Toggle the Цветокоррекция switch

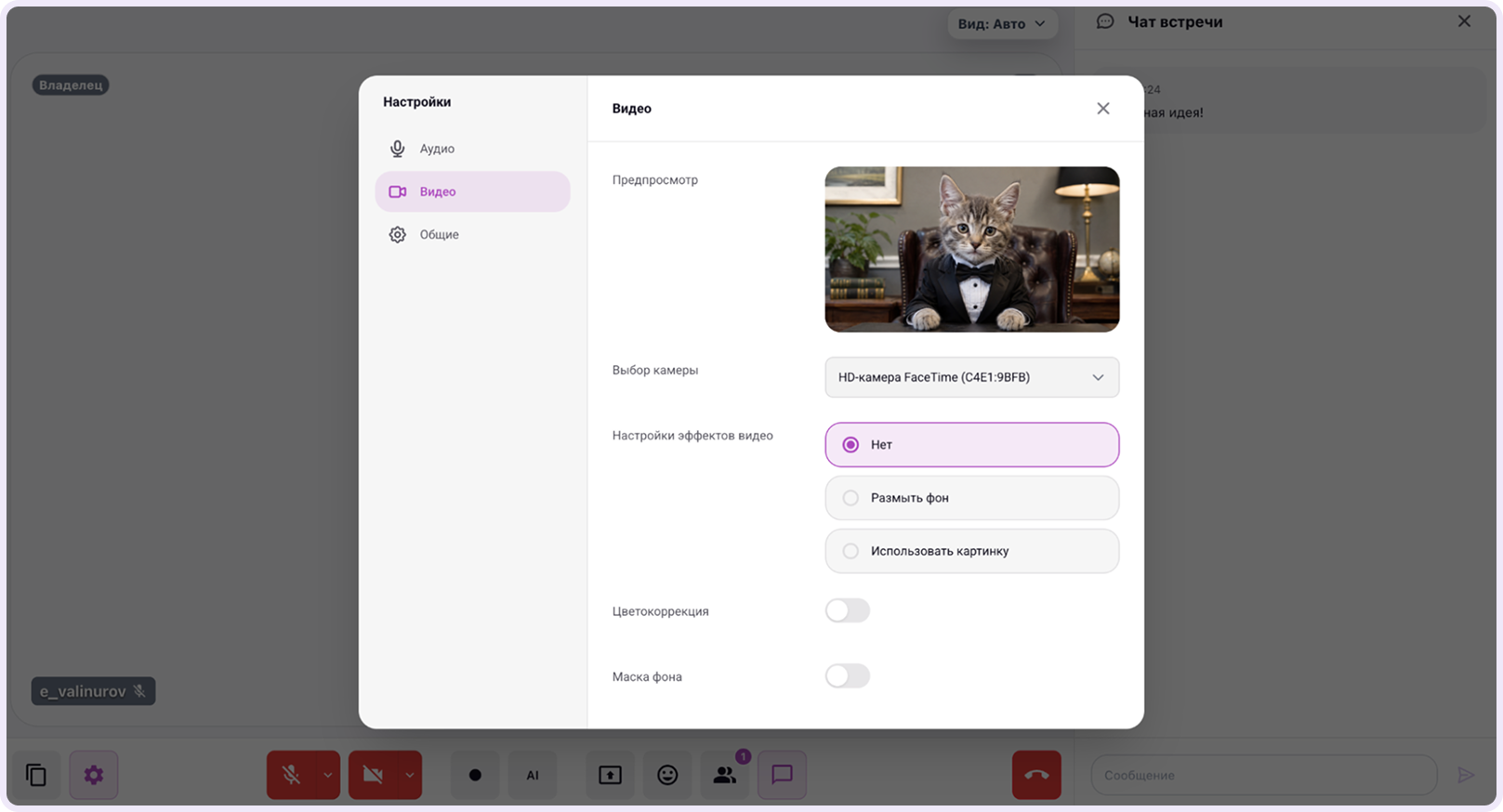click(848, 610)
